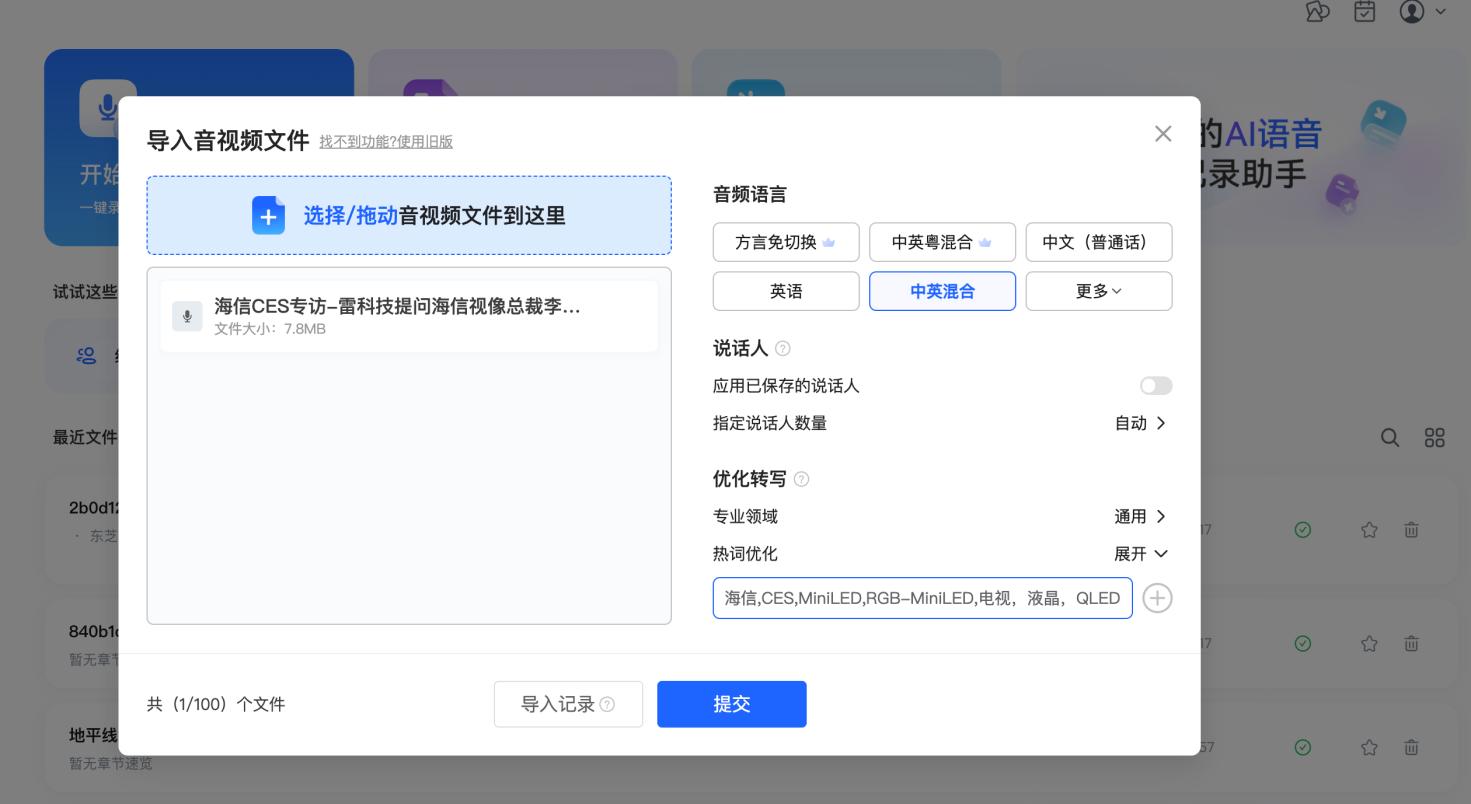Click the grid view icon beside the search icon
1471x804 pixels.
[1435, 438]
